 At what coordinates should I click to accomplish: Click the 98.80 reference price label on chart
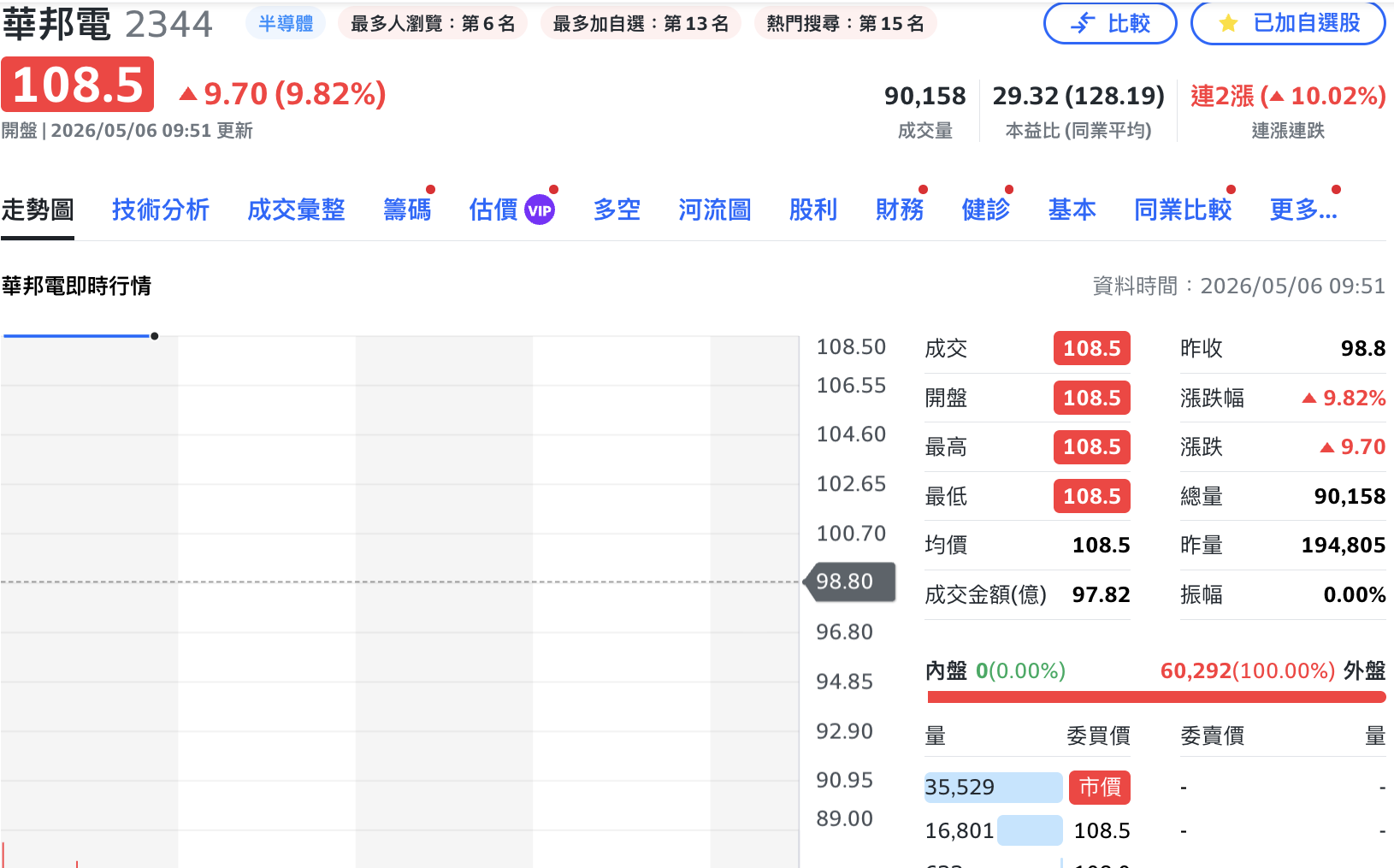[x=848, y=582]
